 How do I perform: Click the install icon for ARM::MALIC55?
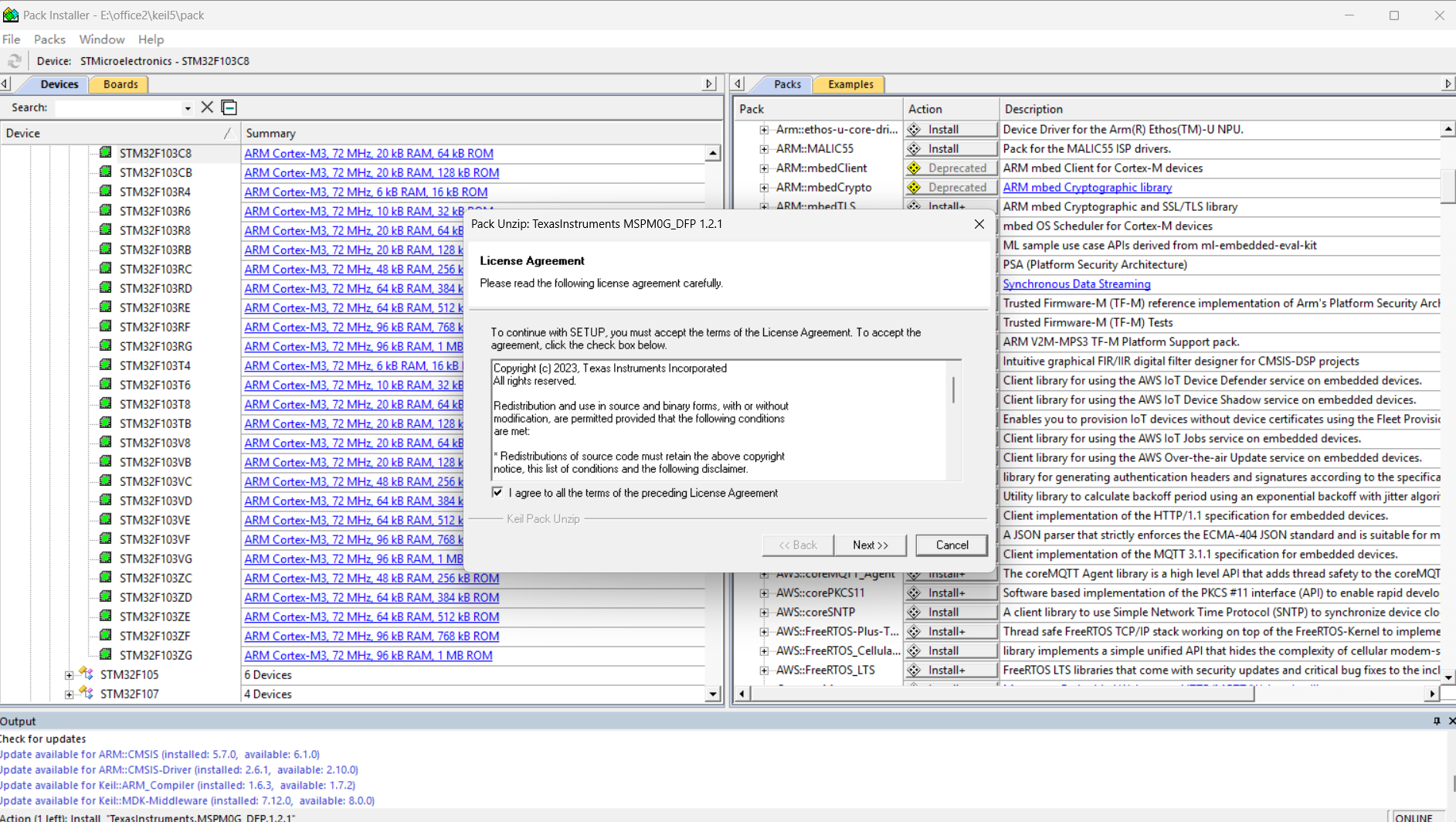(915, 148)
